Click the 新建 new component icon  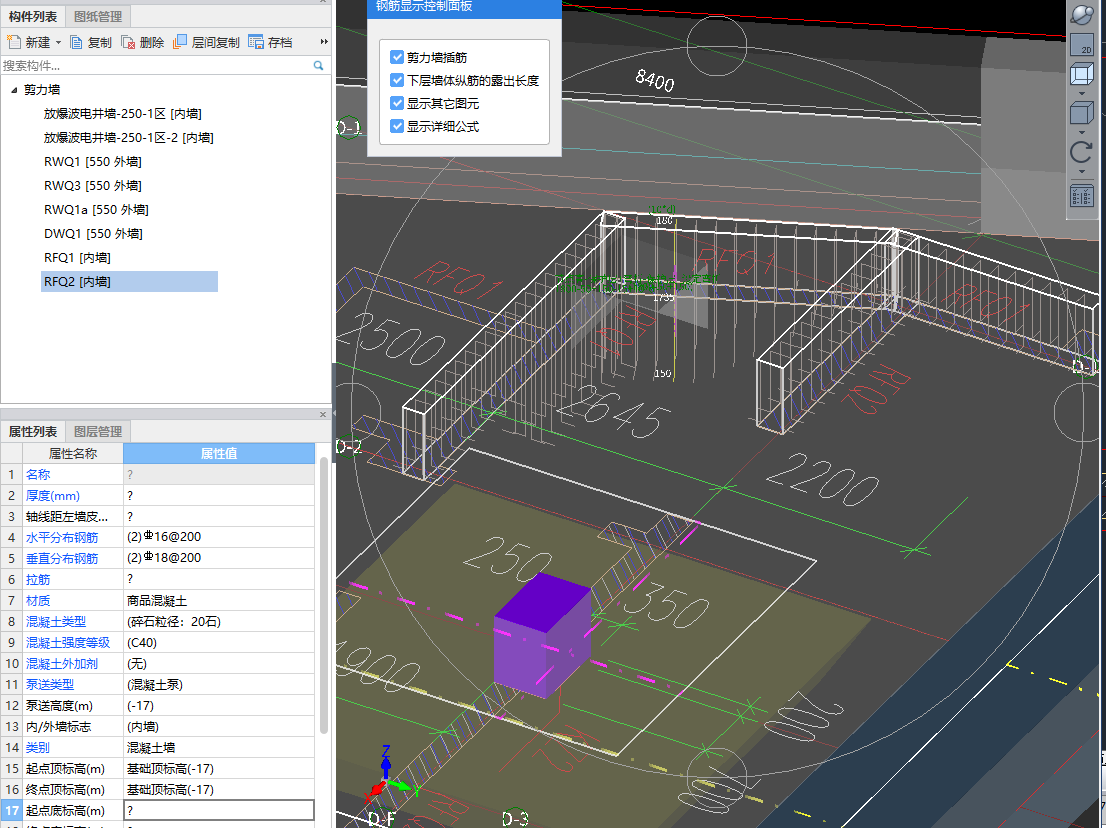click(x=14, y=42)
